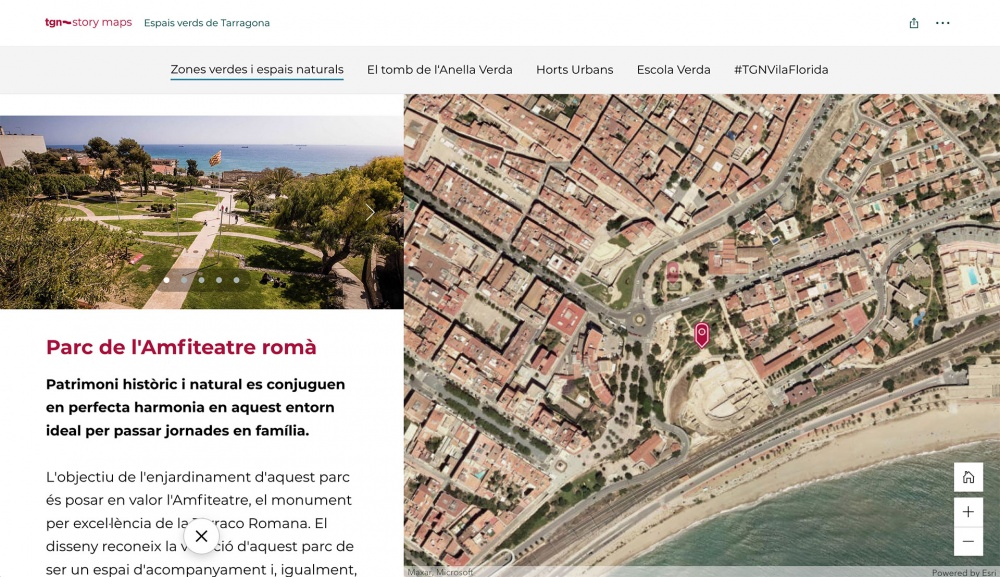Switch to the Horts Urbans tab
1000x577 pixels.
click(x=574, y=70)
